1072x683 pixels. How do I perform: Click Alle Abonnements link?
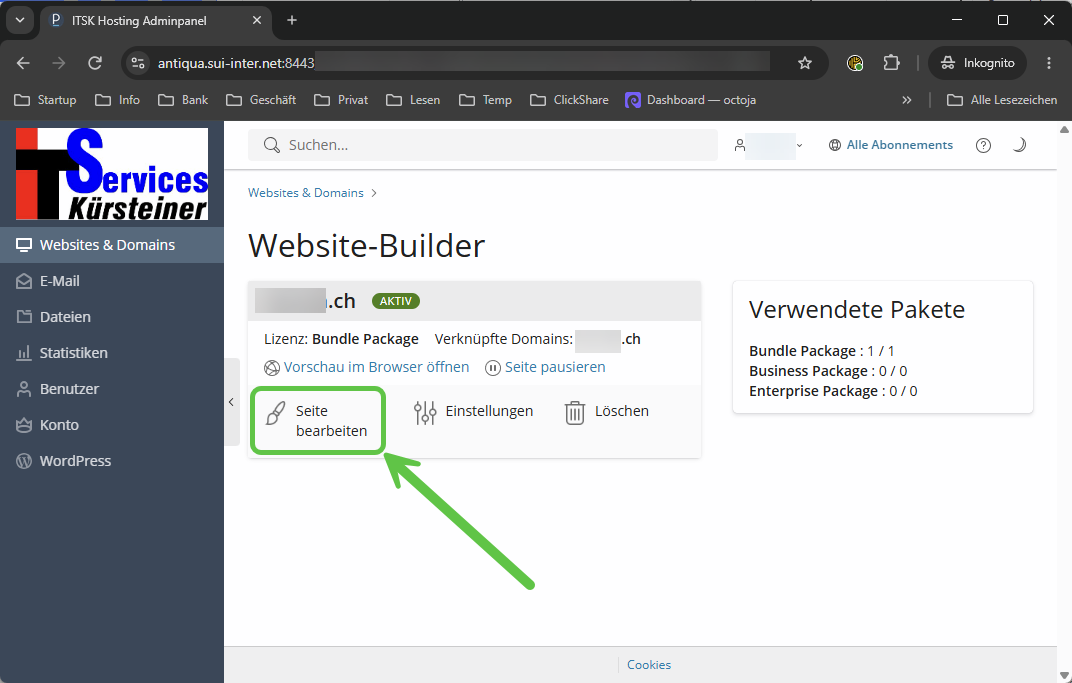click(x=891, y=145)
